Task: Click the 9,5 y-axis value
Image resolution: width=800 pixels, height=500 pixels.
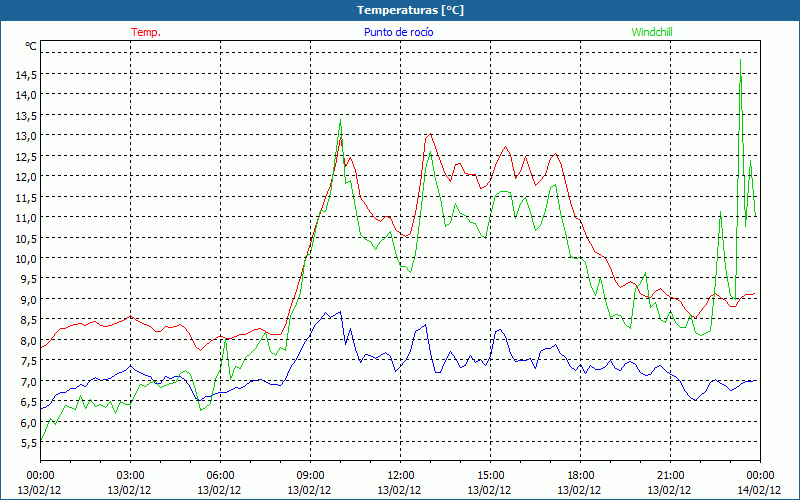Action: [x=29, y=279]
